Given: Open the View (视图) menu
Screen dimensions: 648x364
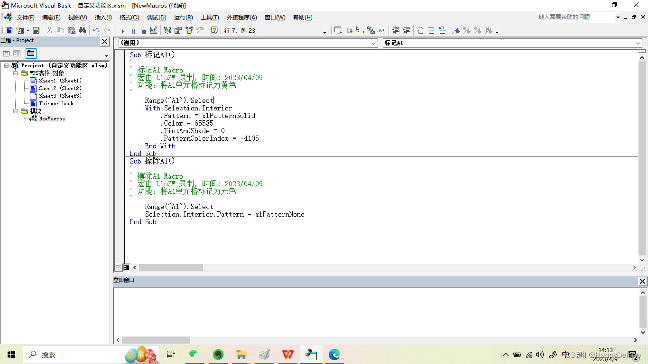Looking at the screenshot, I should [x=77, y=17].
